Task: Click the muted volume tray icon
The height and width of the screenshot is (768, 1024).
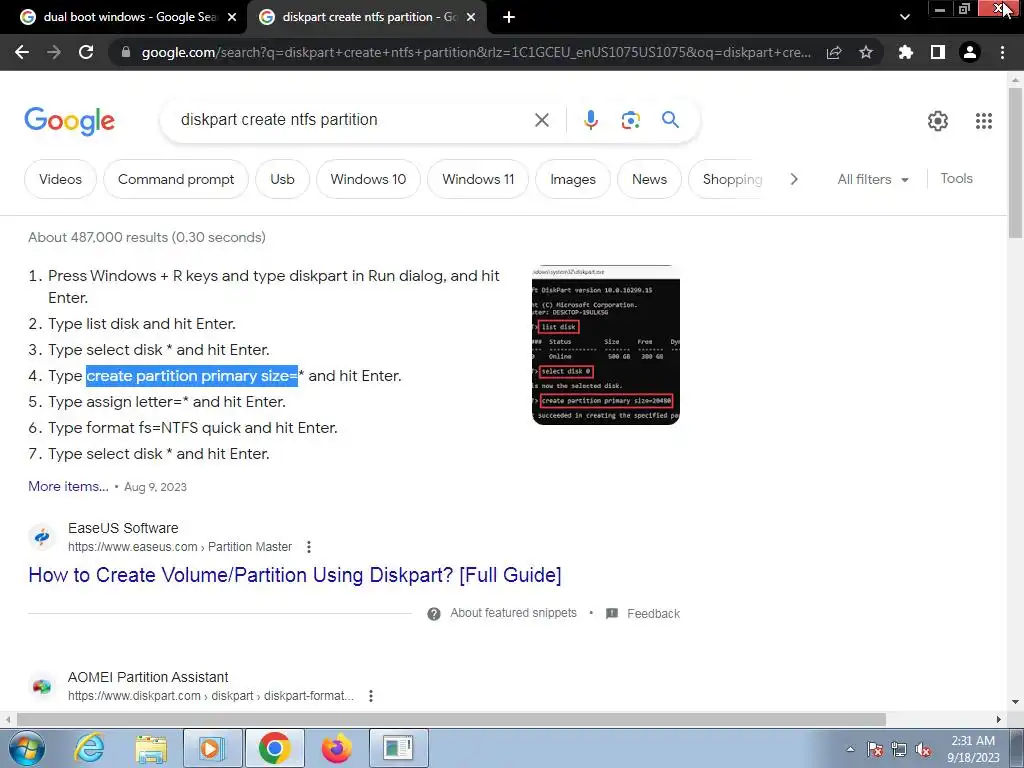Action: [x=923, y=750]
